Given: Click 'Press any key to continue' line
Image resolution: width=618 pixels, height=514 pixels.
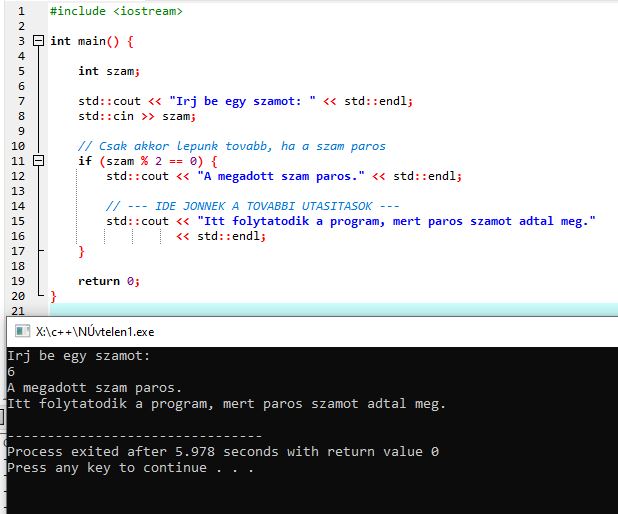Looking at the screenshot, I should point(130,468).
